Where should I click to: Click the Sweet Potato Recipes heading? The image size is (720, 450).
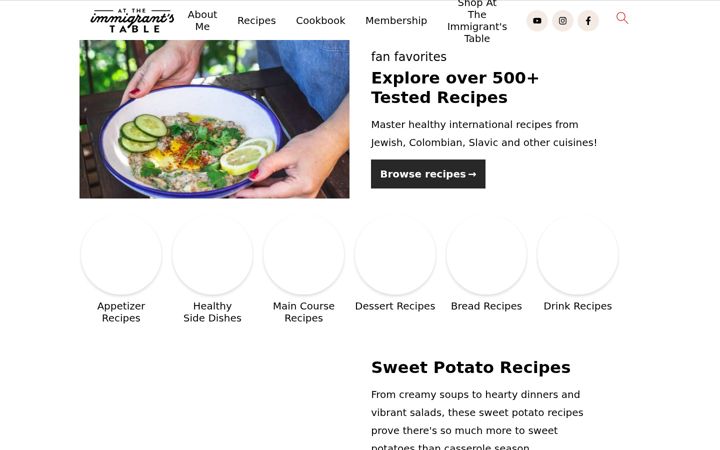coord(471,367)
